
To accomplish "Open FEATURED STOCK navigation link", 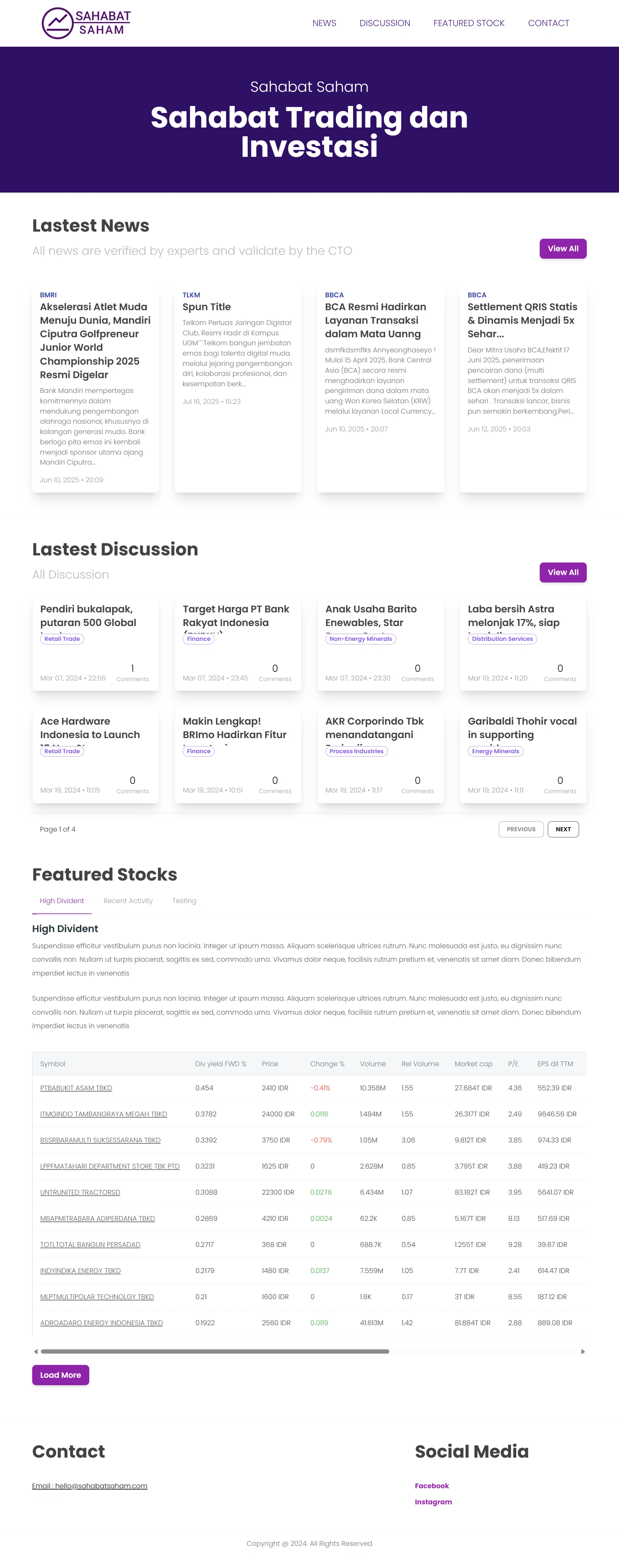I will pyautogui.click(x=469, y=23).
